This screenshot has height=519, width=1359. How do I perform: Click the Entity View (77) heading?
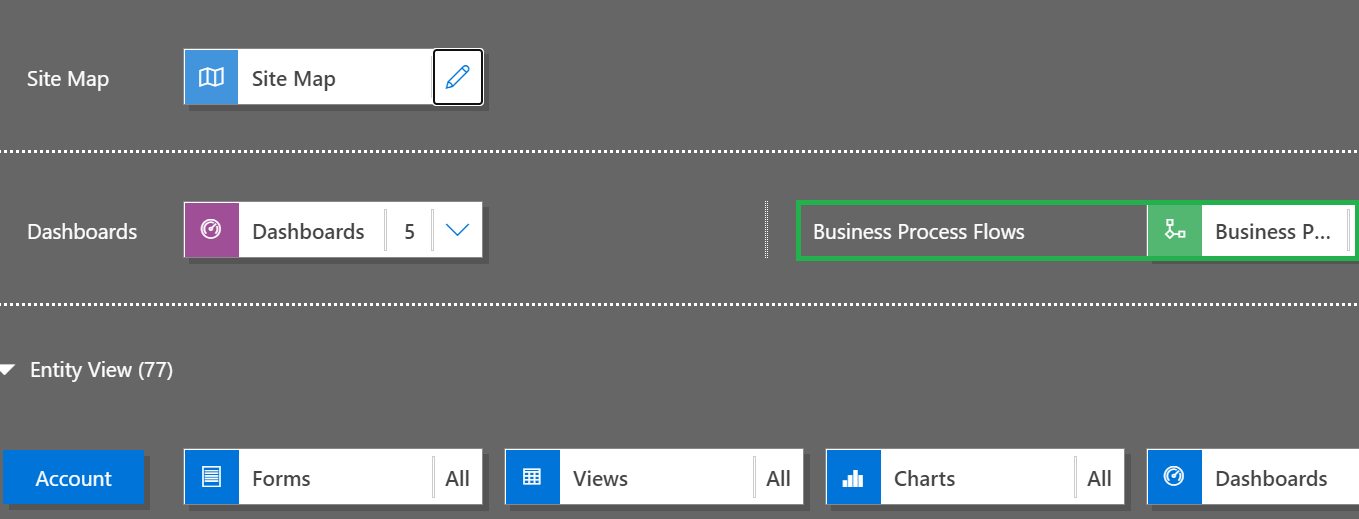click(x=101, y=370)
